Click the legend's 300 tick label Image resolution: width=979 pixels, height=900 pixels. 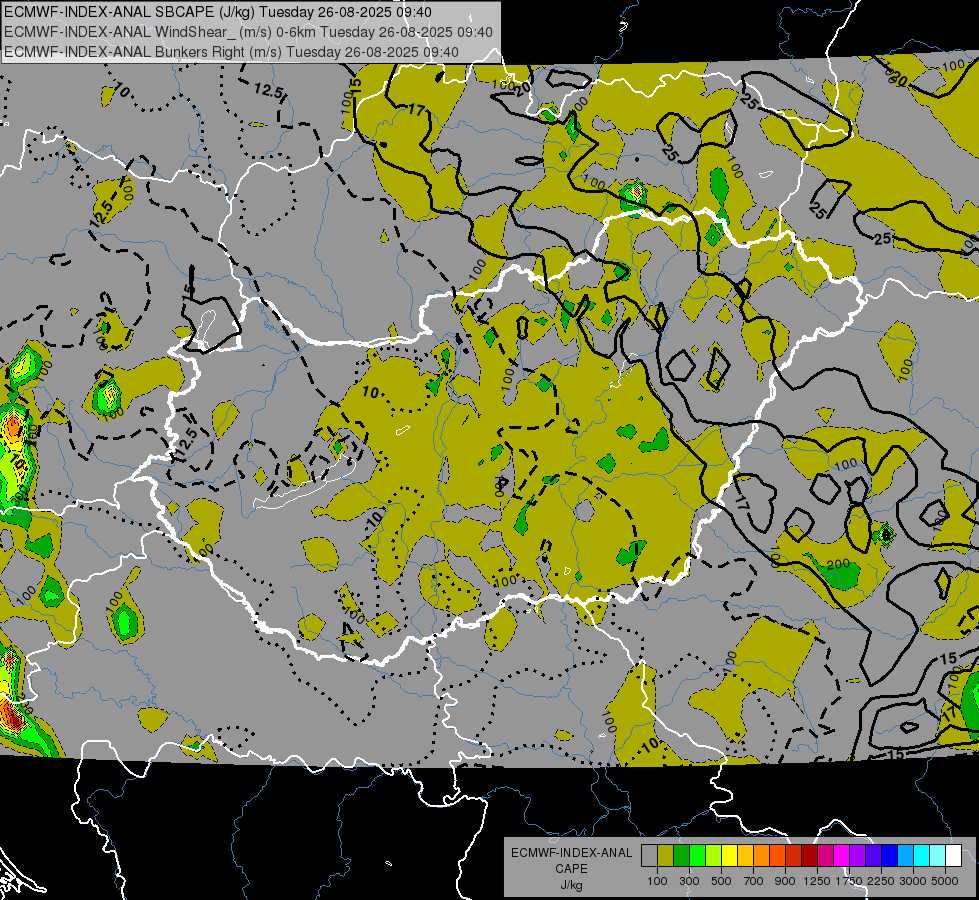point(689,881)
